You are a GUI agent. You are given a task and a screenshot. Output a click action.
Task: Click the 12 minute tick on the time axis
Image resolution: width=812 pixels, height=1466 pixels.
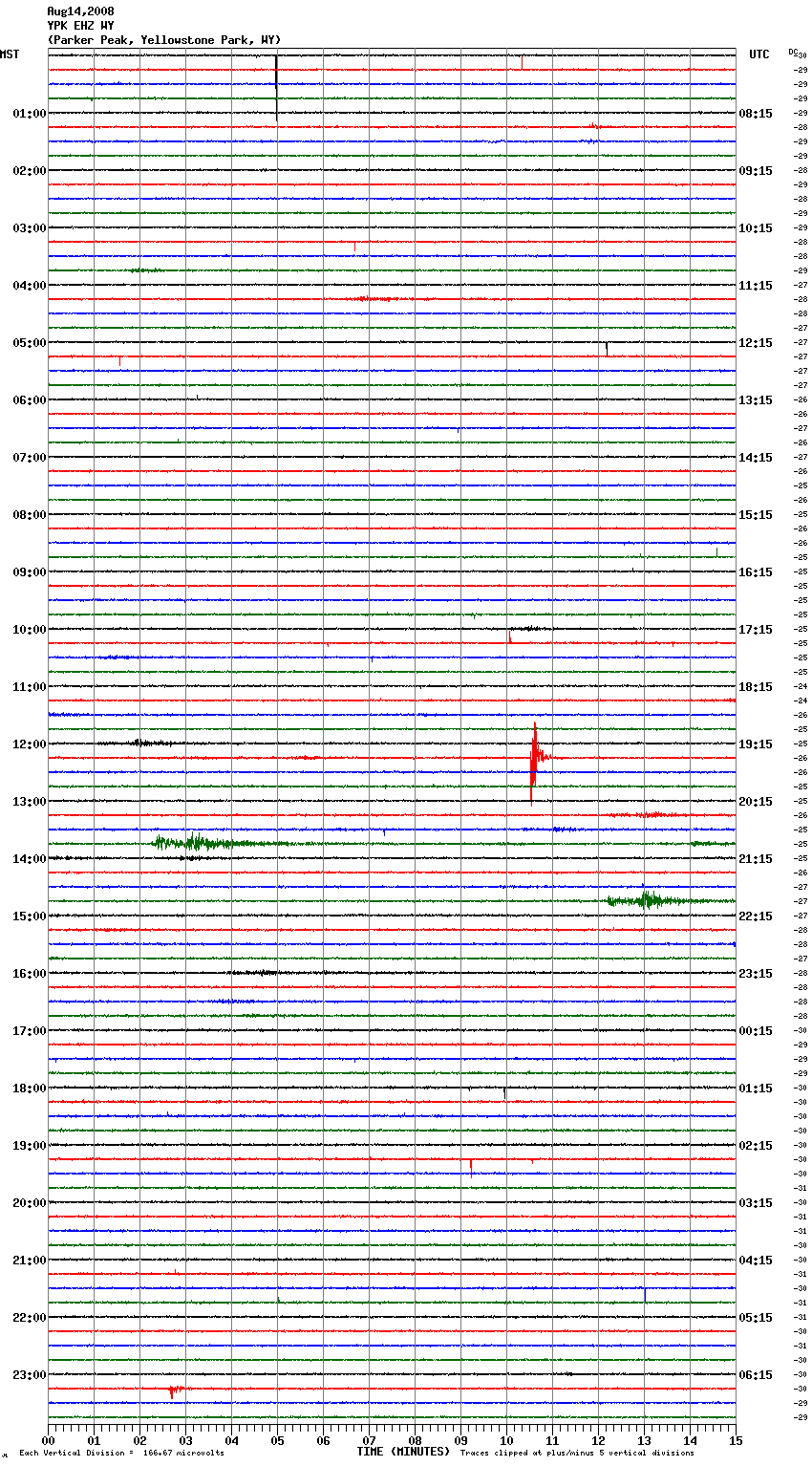tap(598, 1440)
